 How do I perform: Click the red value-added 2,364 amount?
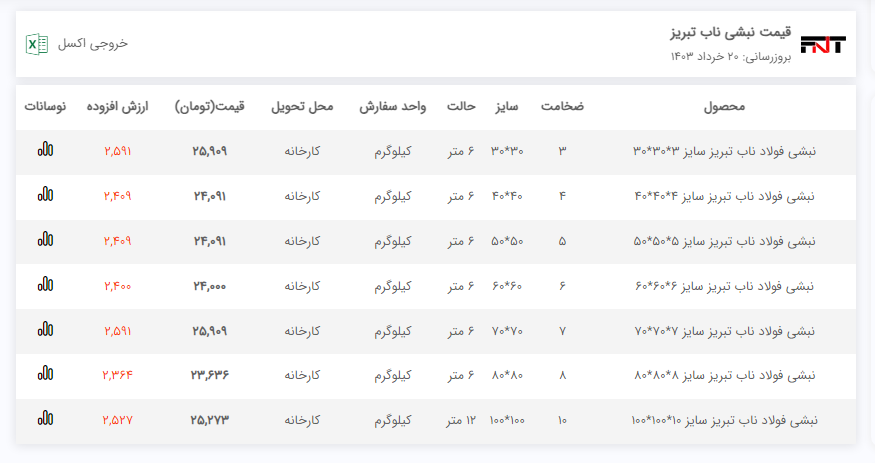click(x=117, y=375)
